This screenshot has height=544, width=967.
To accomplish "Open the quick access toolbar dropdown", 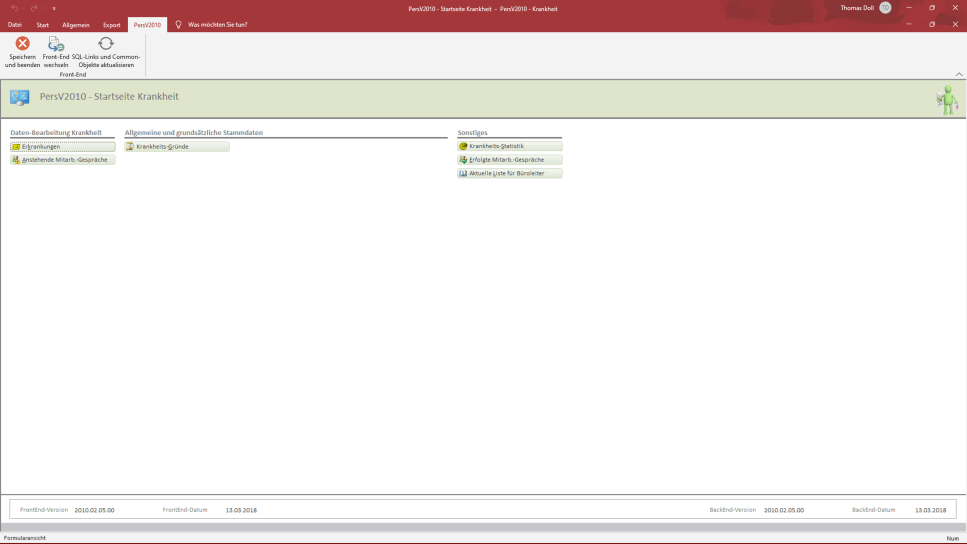I will coord(54,8).
